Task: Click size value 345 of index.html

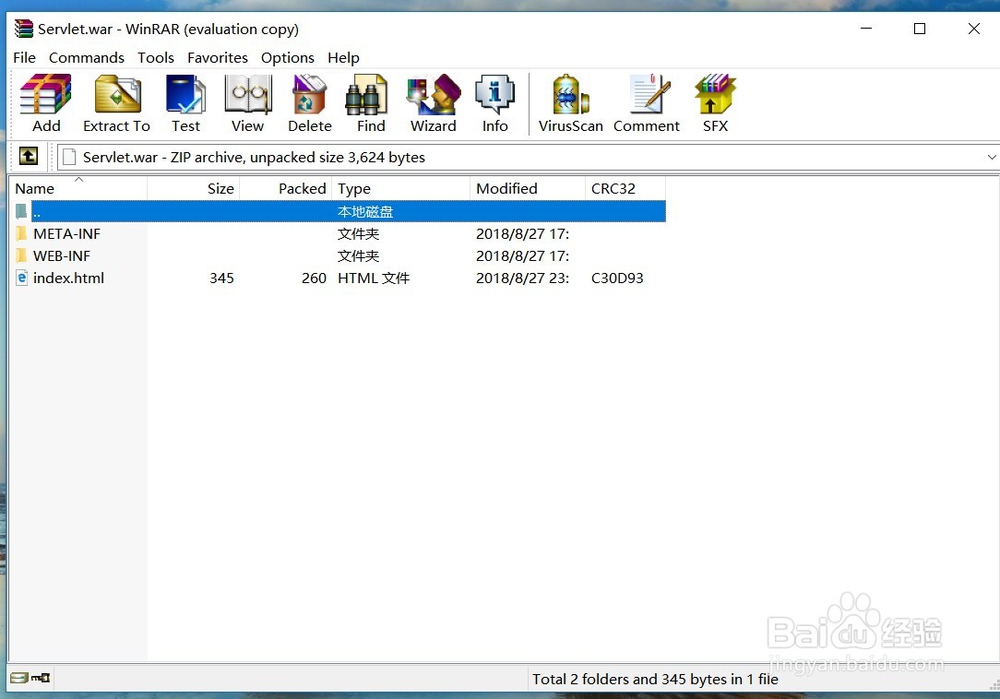Action: click(x=221, y=278)
